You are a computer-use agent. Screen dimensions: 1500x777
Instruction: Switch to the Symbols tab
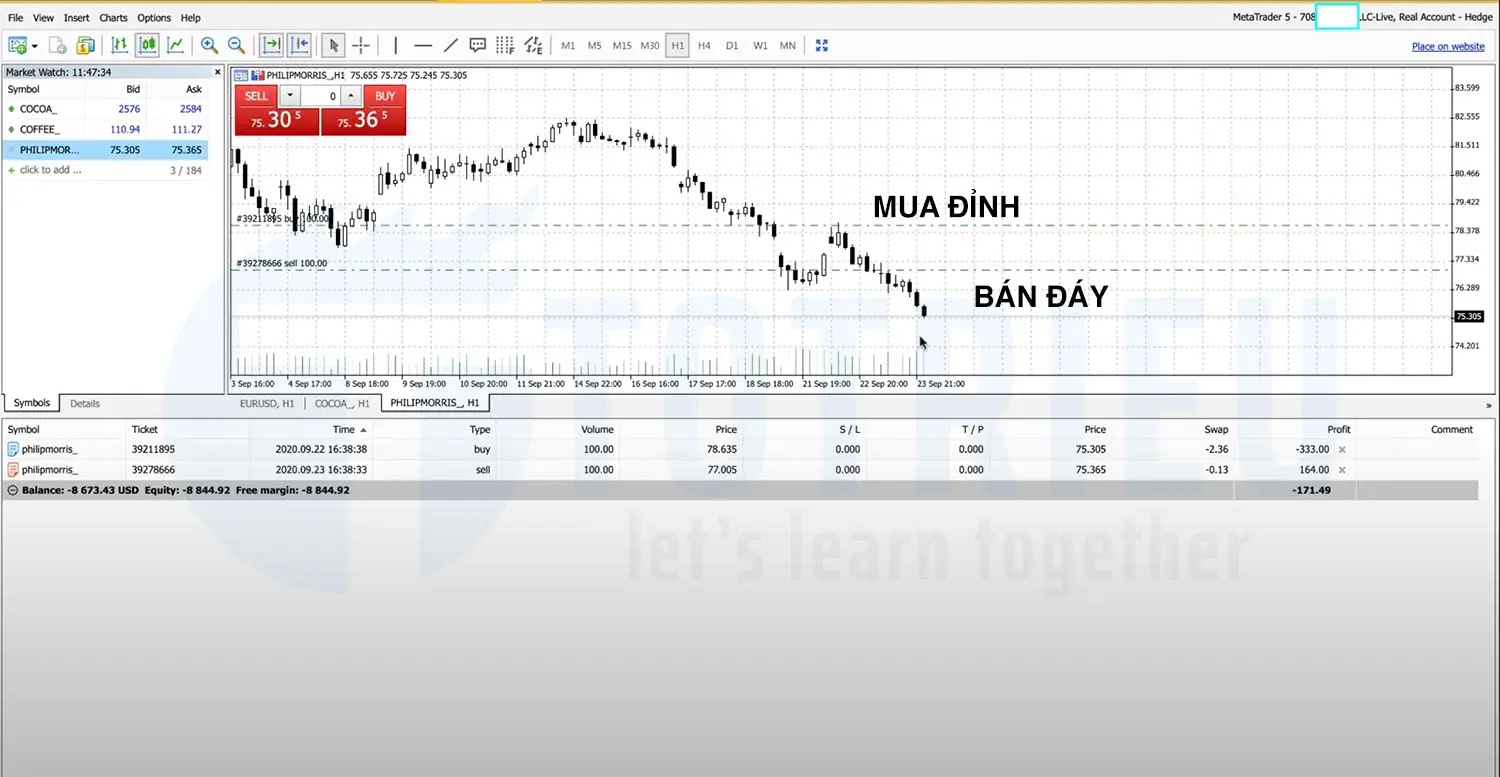point(31,403)
